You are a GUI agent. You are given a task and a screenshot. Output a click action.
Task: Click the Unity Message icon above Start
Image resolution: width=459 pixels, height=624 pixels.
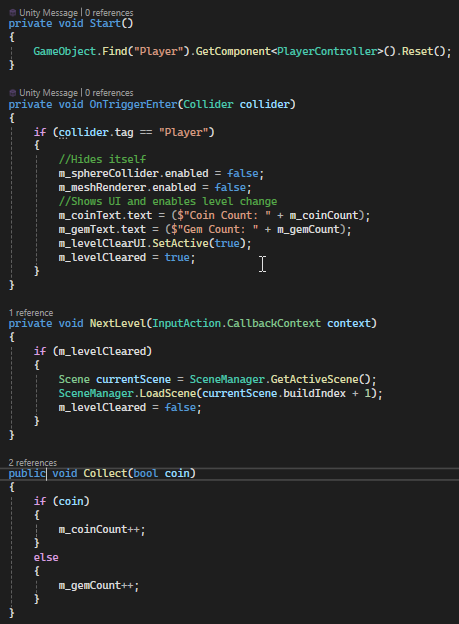[12, 13]
